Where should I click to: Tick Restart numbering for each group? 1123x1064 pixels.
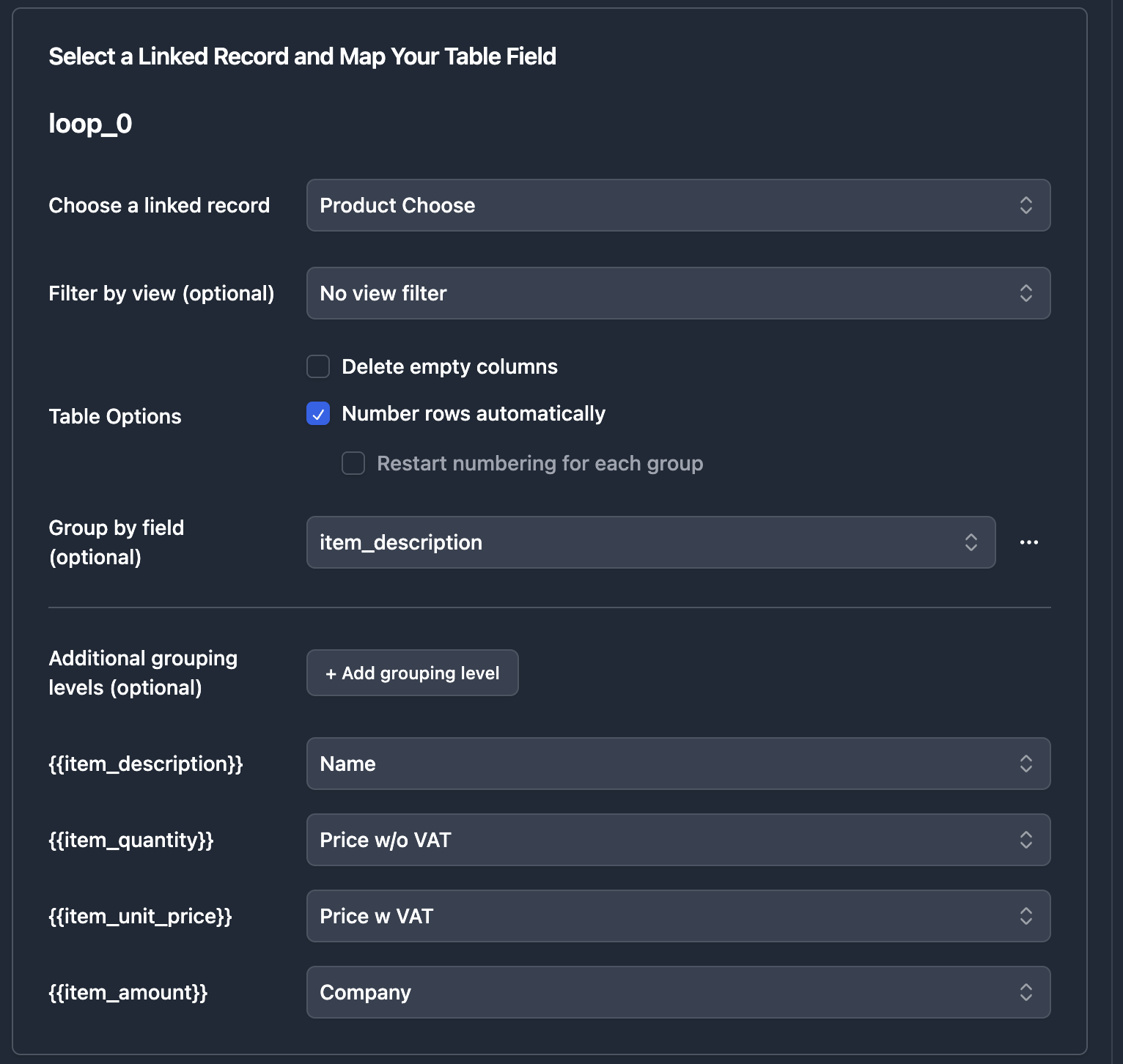353,463
